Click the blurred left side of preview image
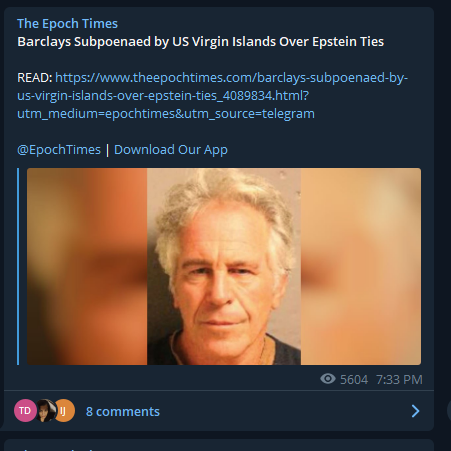This screenshot has height=451, width=451. coord(87,266)
